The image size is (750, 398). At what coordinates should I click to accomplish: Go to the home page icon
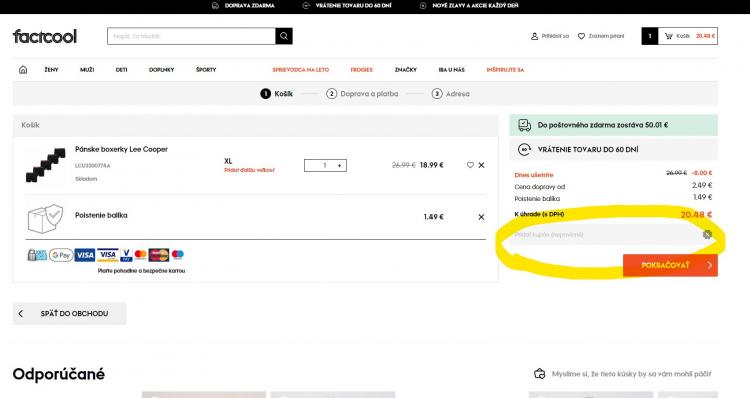[x=23, y=70]
